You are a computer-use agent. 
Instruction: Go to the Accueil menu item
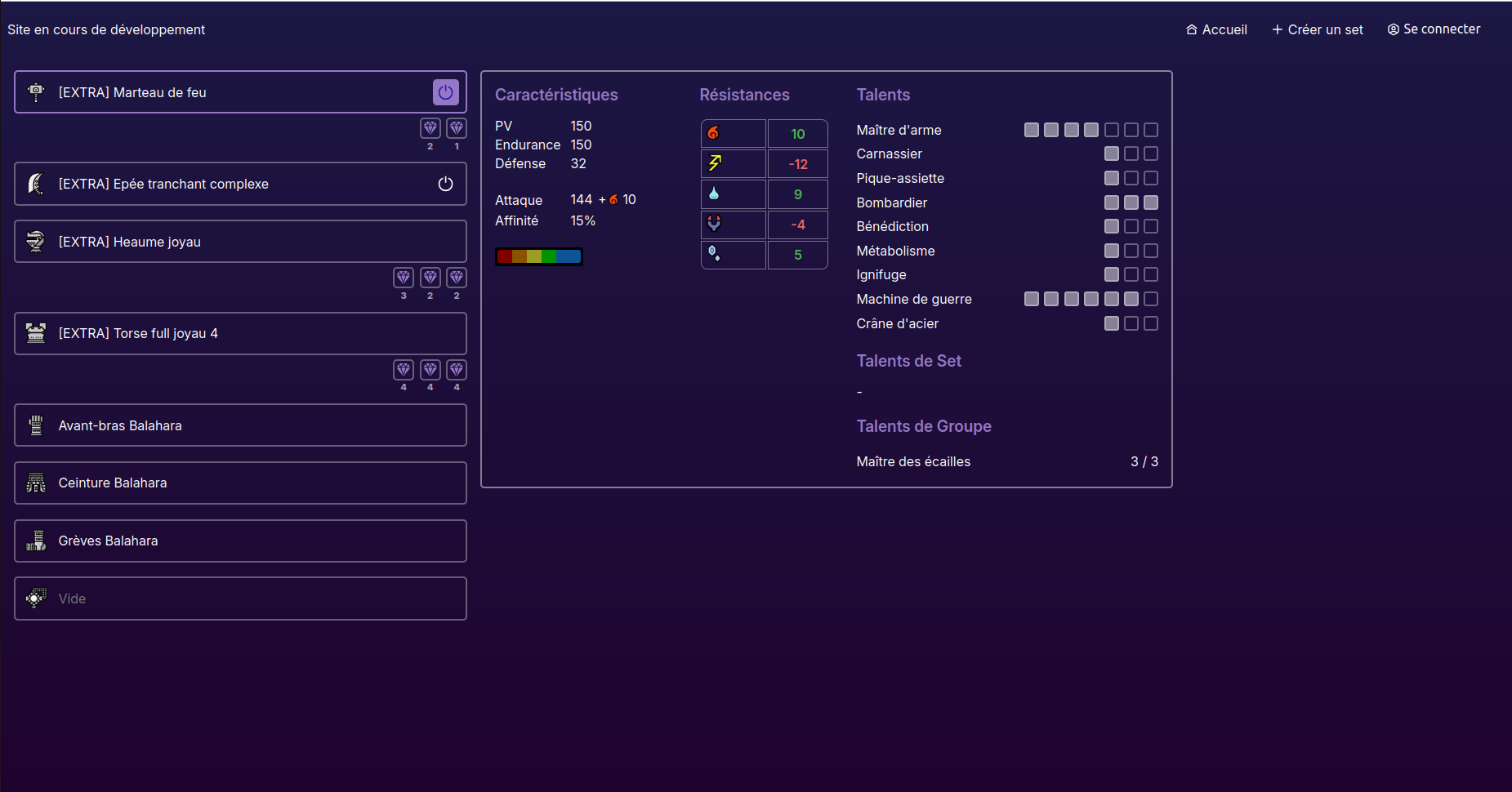pos(1216,29)
